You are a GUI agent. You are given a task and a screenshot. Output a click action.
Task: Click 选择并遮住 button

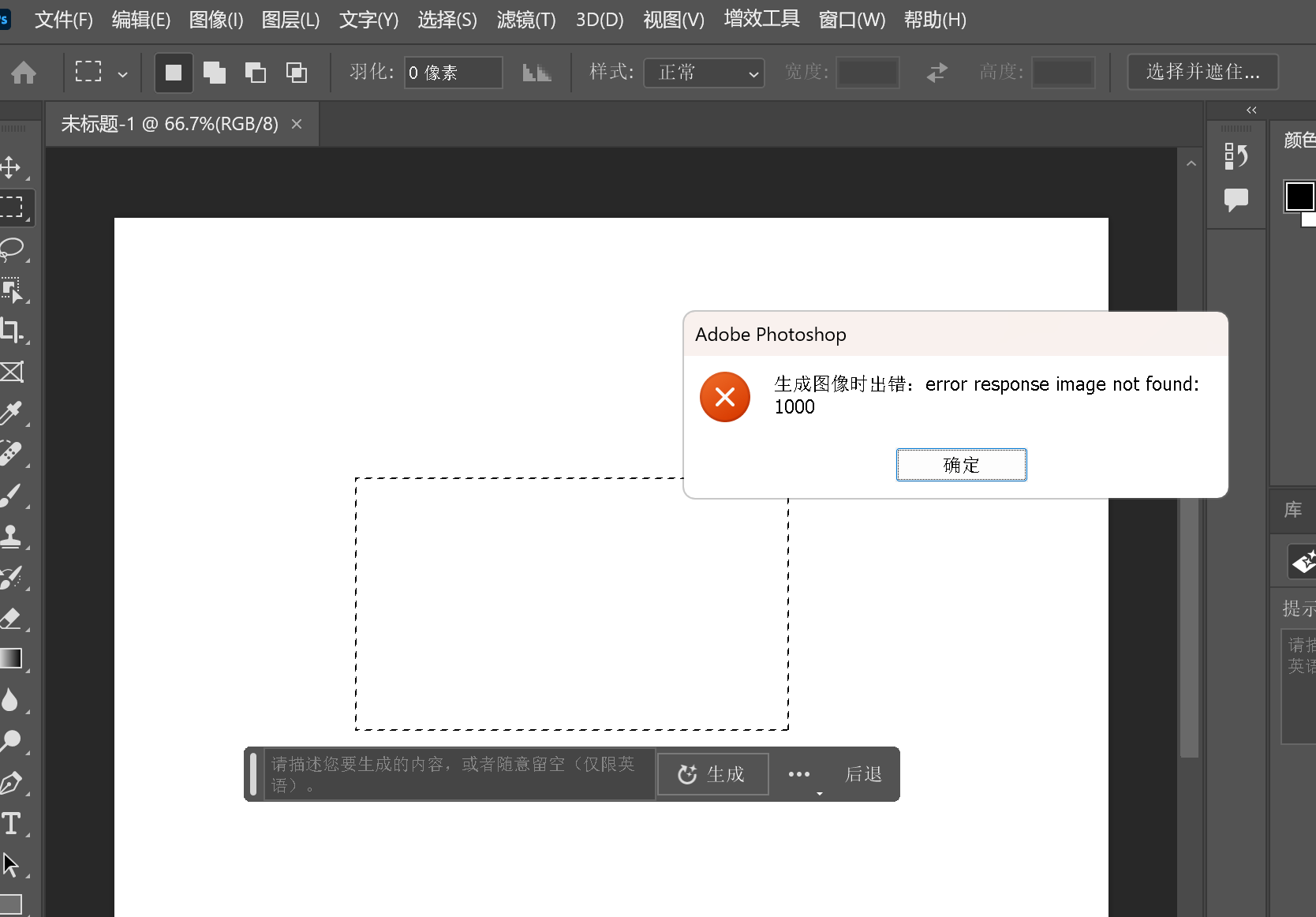pyautogui.click(x=1203, y=72)
